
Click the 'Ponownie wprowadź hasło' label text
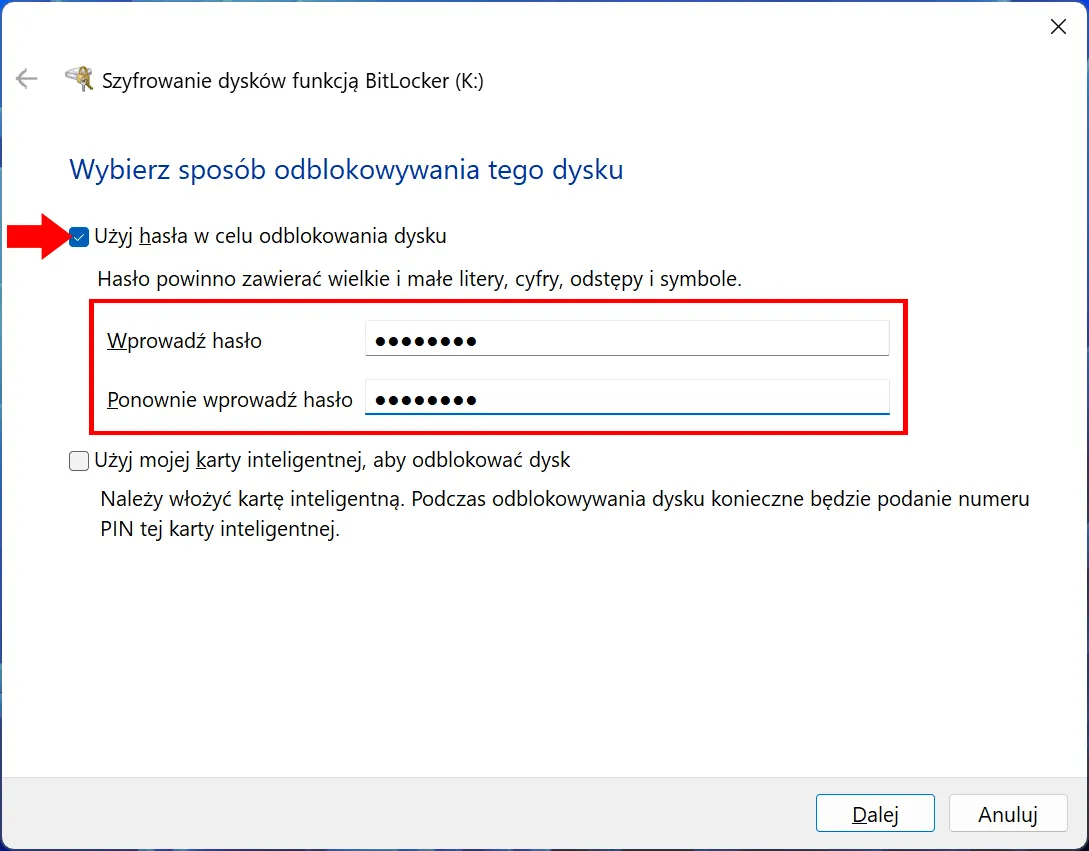pyautogui.click(x=229, y=400)
